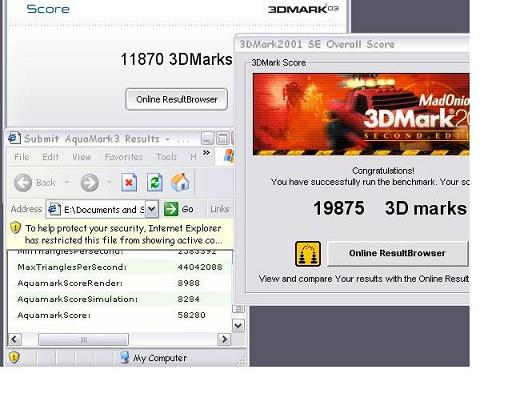
Task: Minimize the AquaMark3 Results window
Action: click(207, 138)
